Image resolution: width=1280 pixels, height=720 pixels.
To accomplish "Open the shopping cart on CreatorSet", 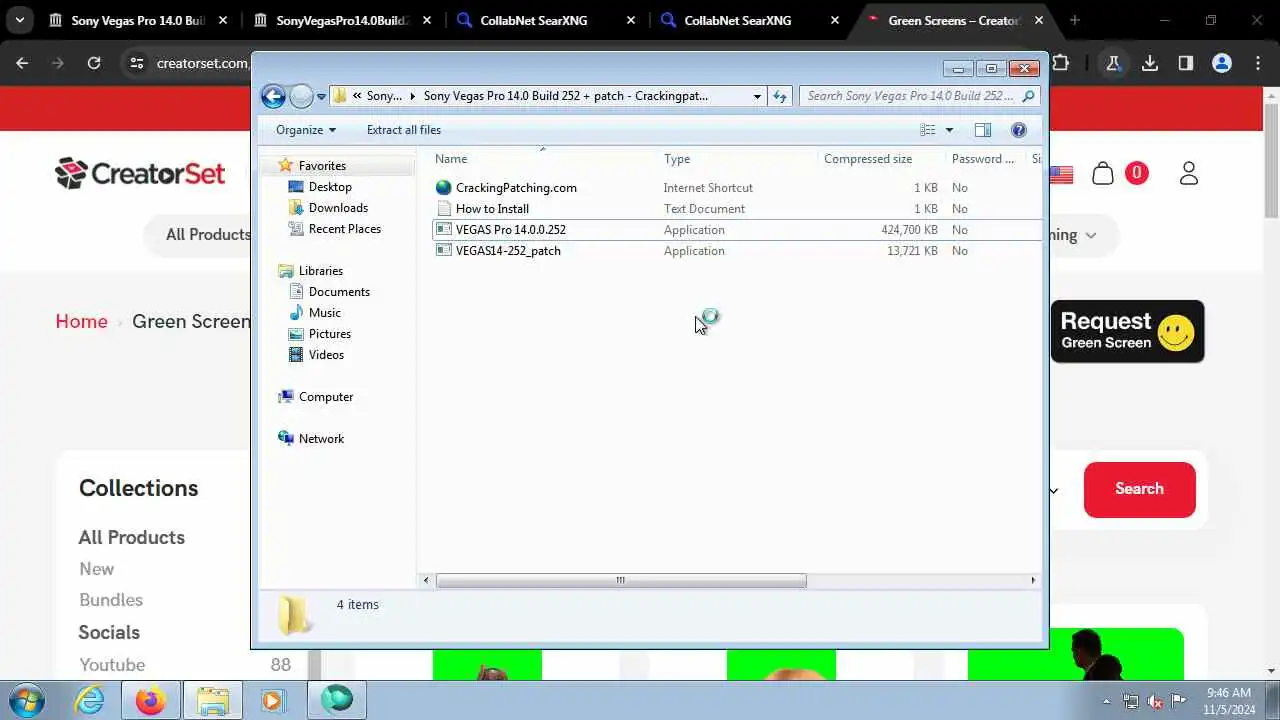I will pyautogui.click(x=1103, y=173).
